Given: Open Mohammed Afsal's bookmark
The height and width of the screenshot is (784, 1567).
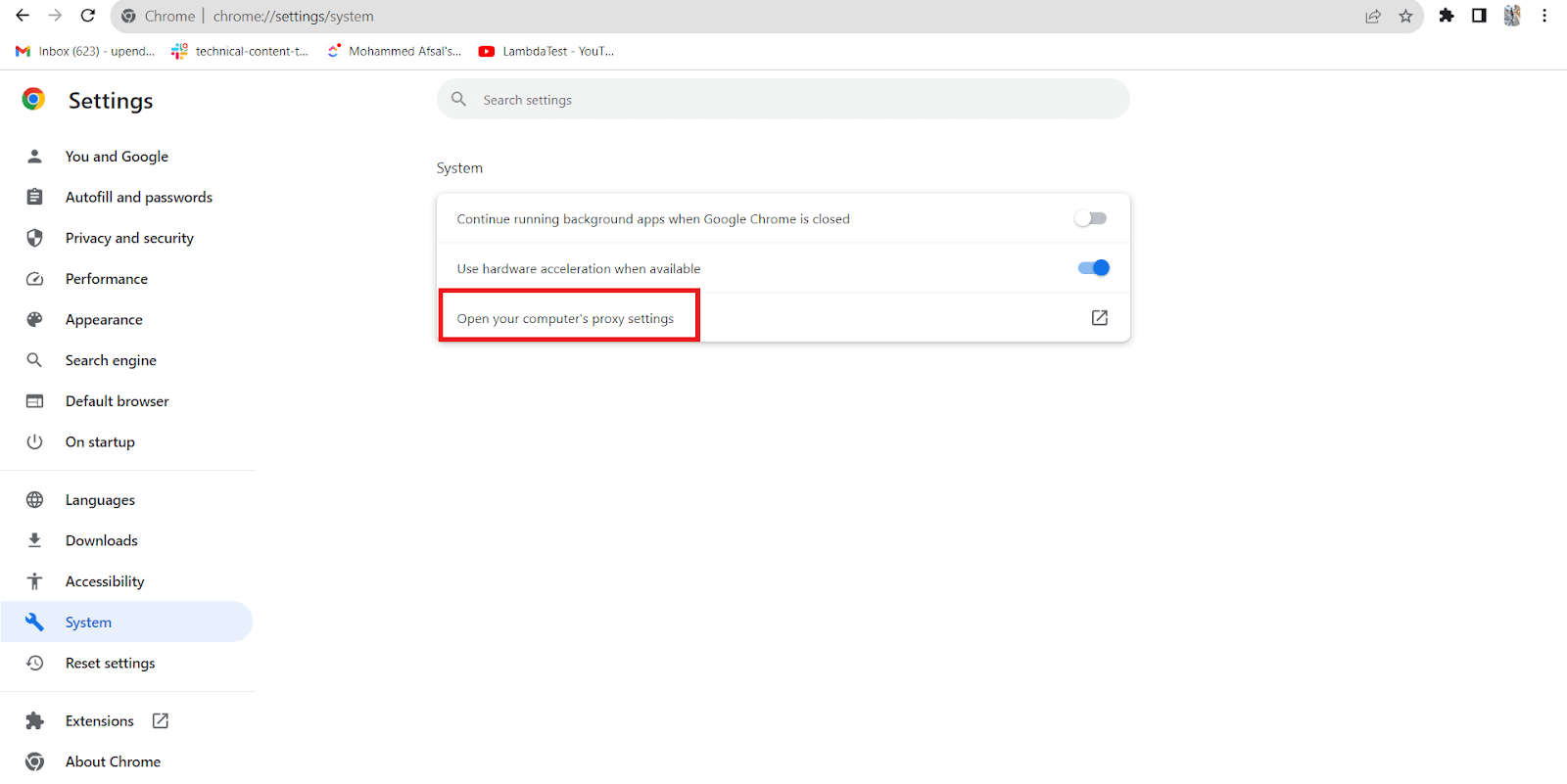Looking at the screenshot, I should (395, 51).
